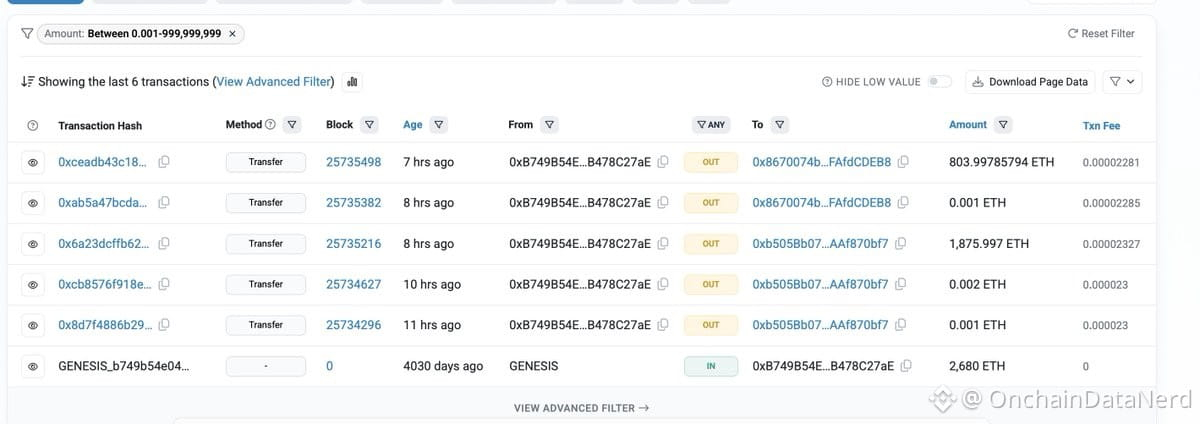Image resolution: width=1200 pixels, height=424 pixels.
Task: Open transaction hash 0x6a23dcffb62
Action: click(105, 244)
